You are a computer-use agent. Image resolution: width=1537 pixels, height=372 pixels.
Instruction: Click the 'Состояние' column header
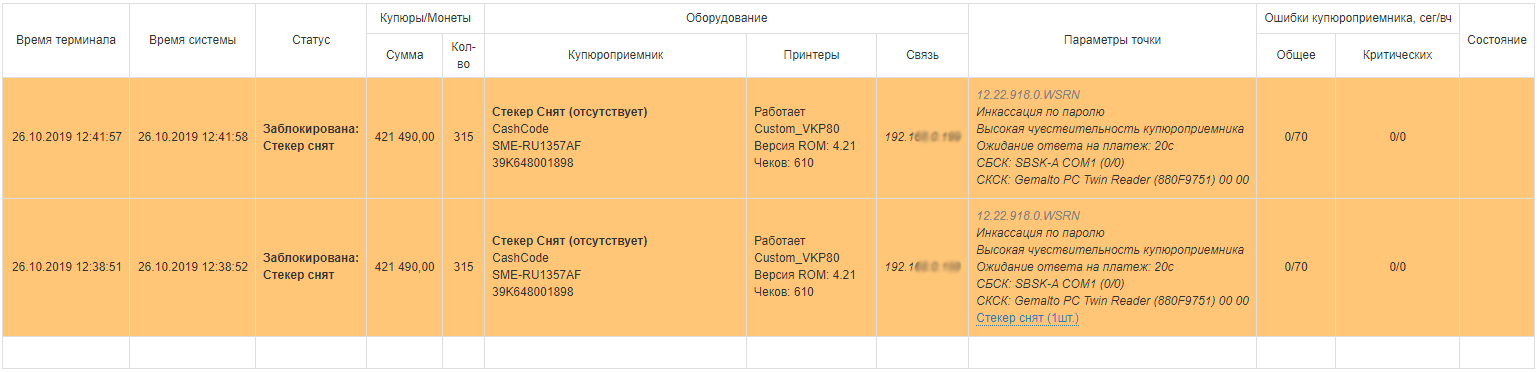click(x=1497, y=40)
